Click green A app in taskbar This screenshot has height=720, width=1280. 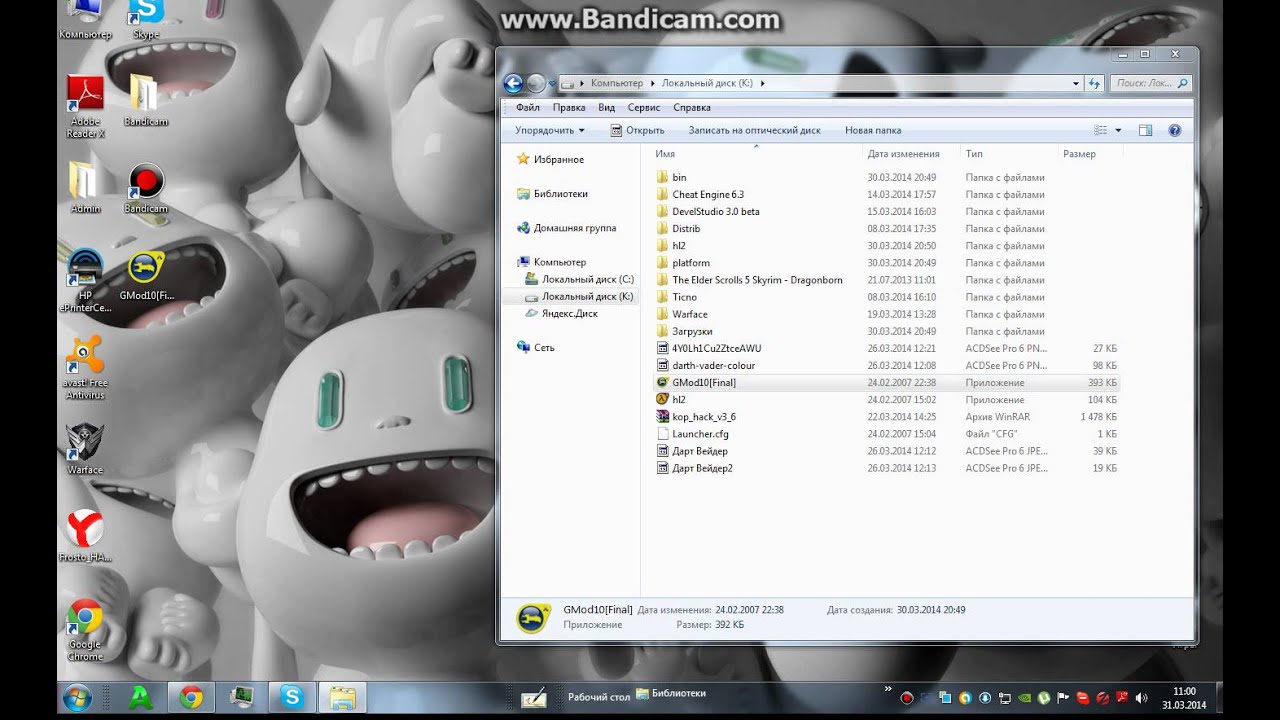(x=141, y=697)
